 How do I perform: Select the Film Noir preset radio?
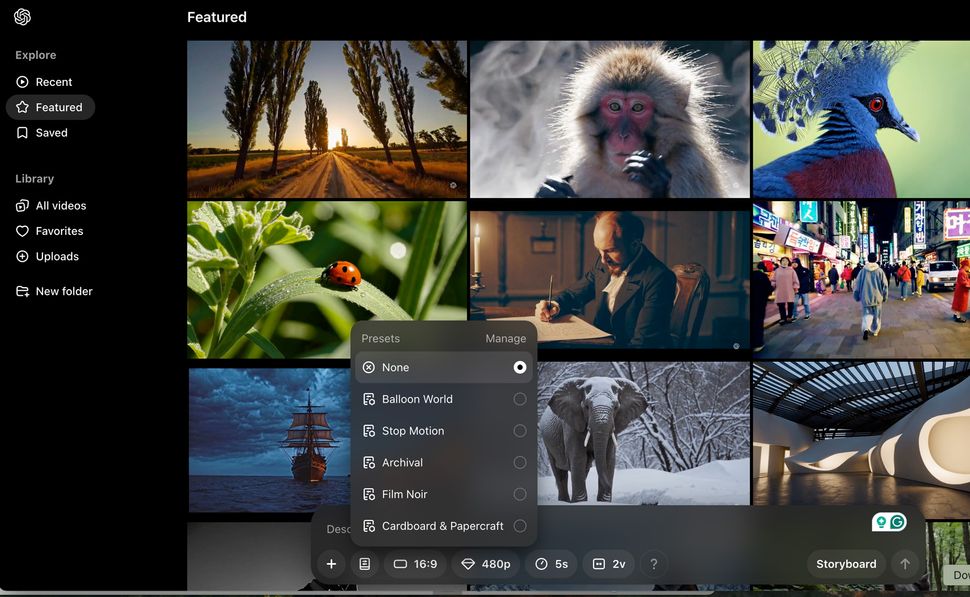520,494
